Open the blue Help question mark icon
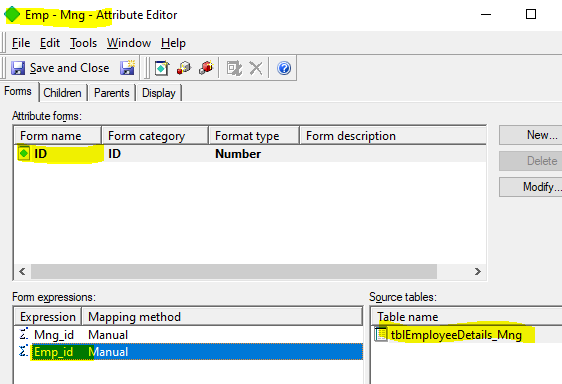This screenshot has width=562, height=384. [x=284, y=68]
